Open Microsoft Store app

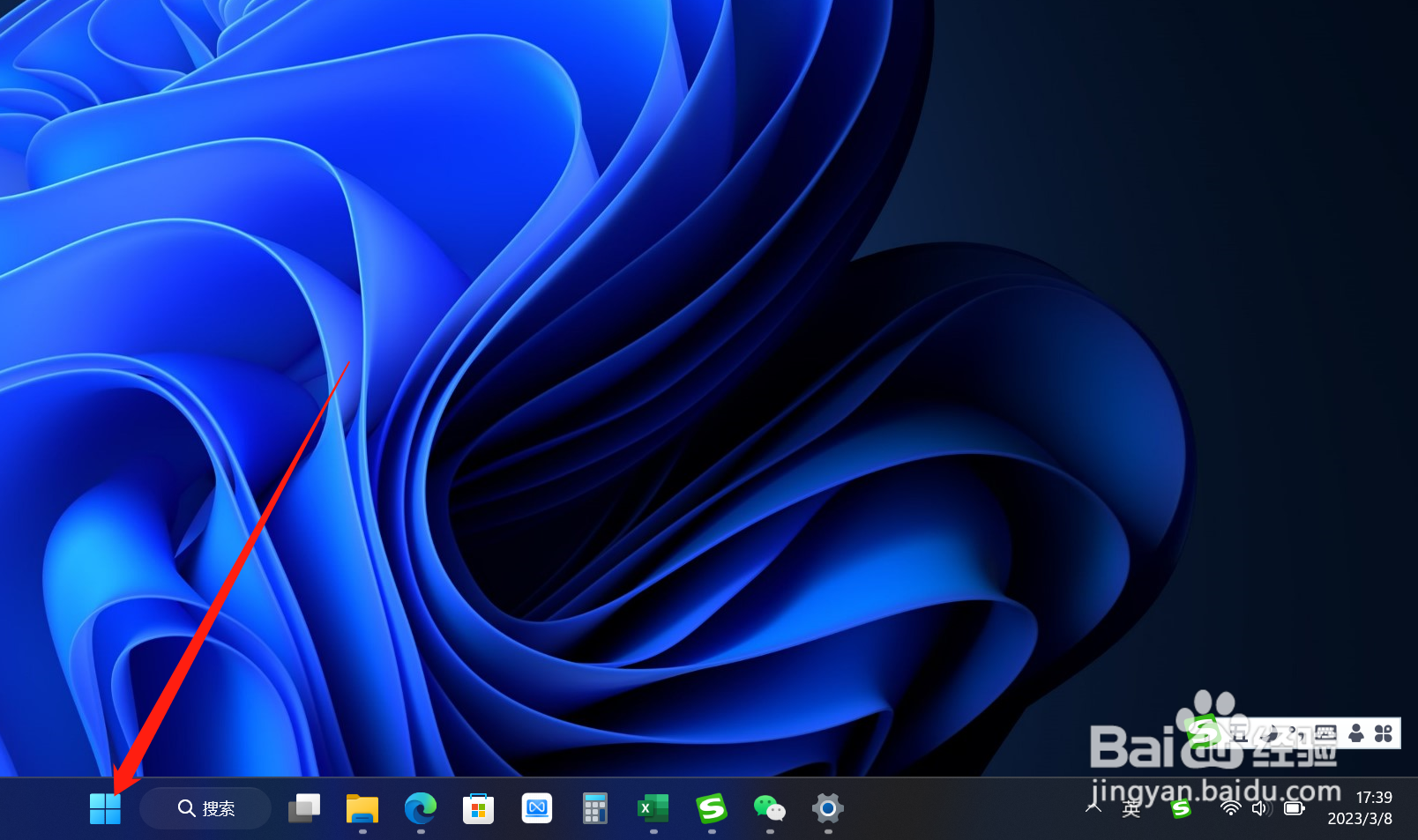click(479, 808)
